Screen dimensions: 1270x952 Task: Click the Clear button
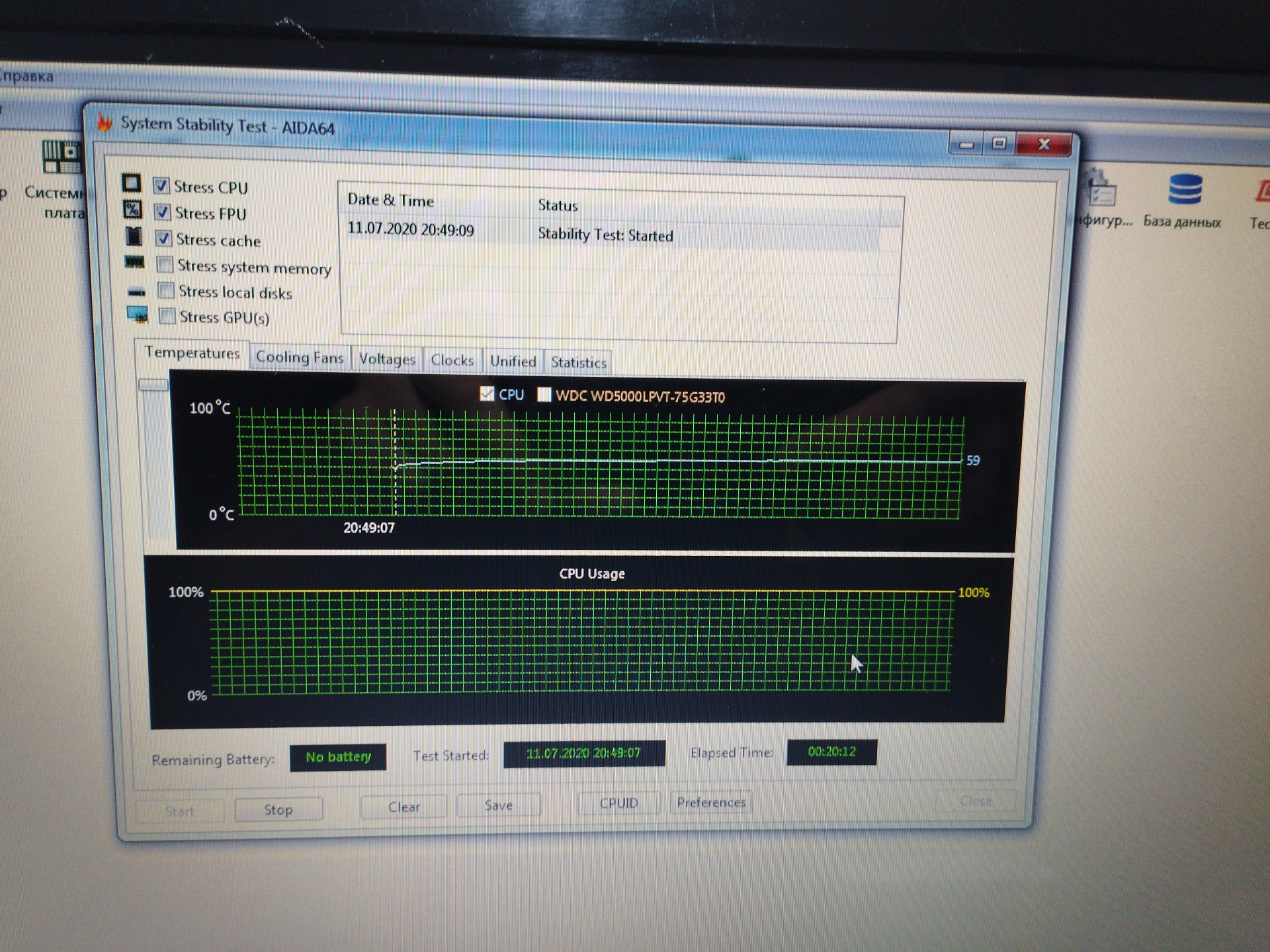403,807
